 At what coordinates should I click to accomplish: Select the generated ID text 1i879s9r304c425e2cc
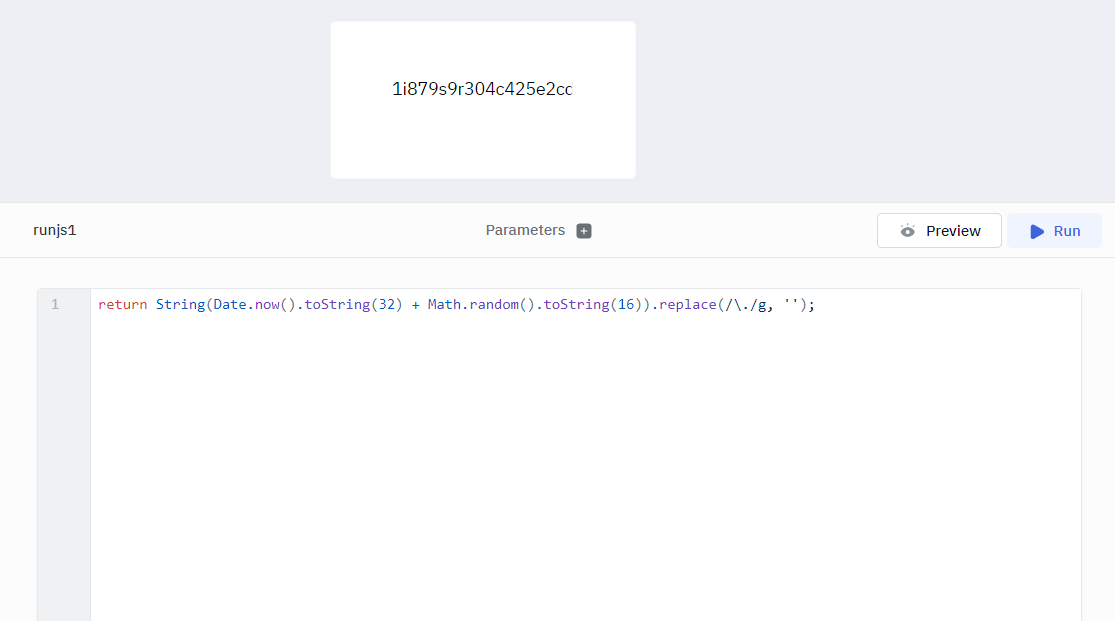[482, 89]
